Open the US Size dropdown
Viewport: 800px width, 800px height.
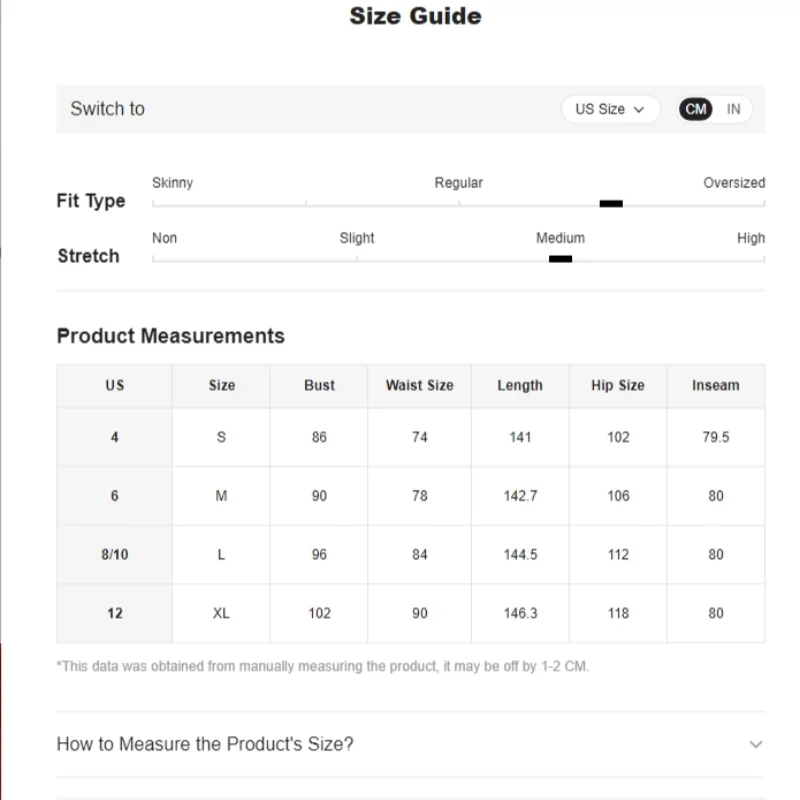tap(611, 109)
